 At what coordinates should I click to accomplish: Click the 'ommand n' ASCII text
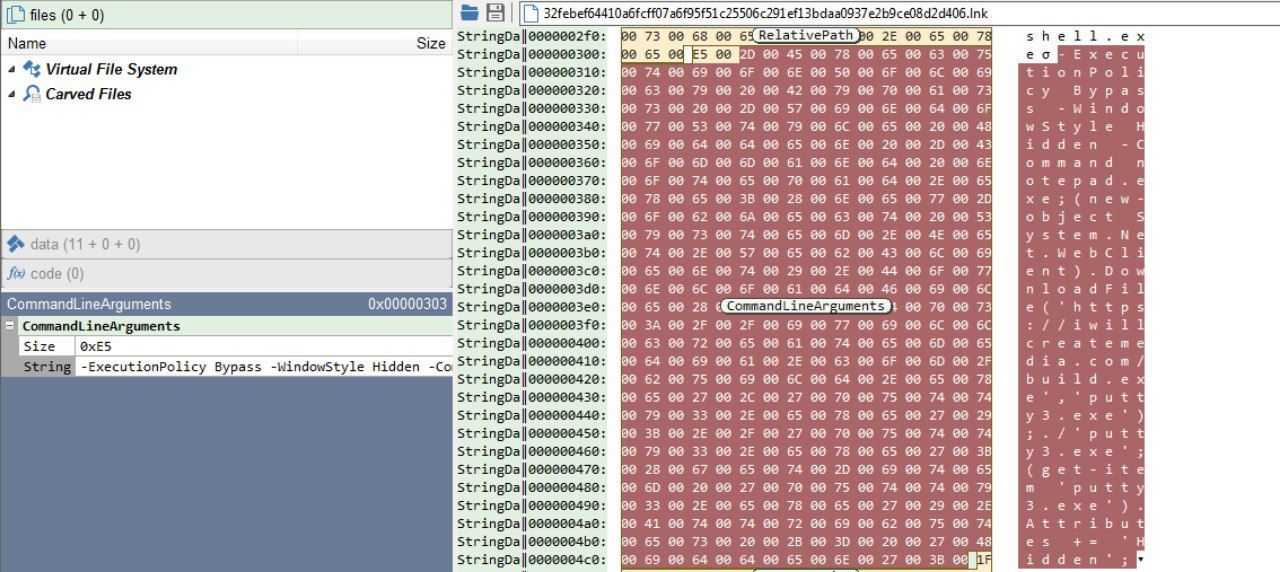click(1084, 162)
